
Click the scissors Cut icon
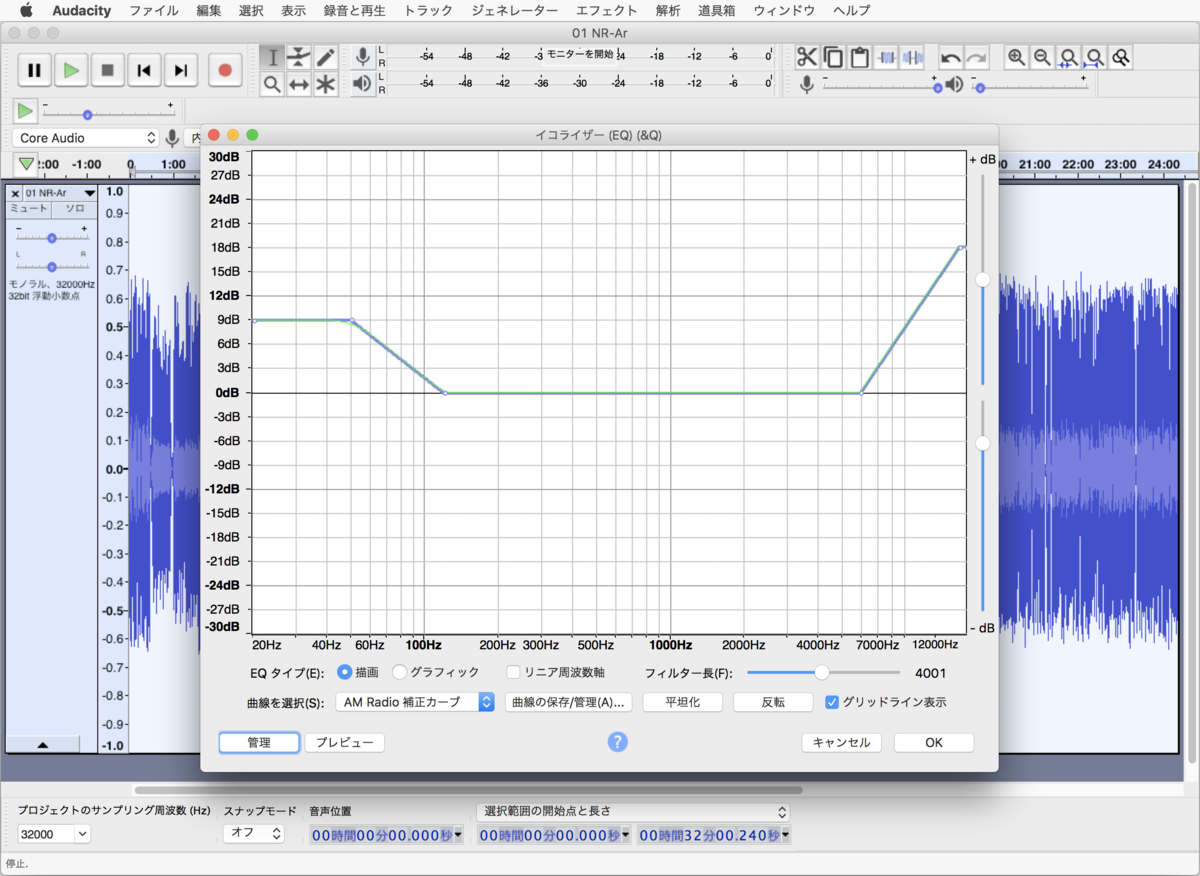point(807,57)
